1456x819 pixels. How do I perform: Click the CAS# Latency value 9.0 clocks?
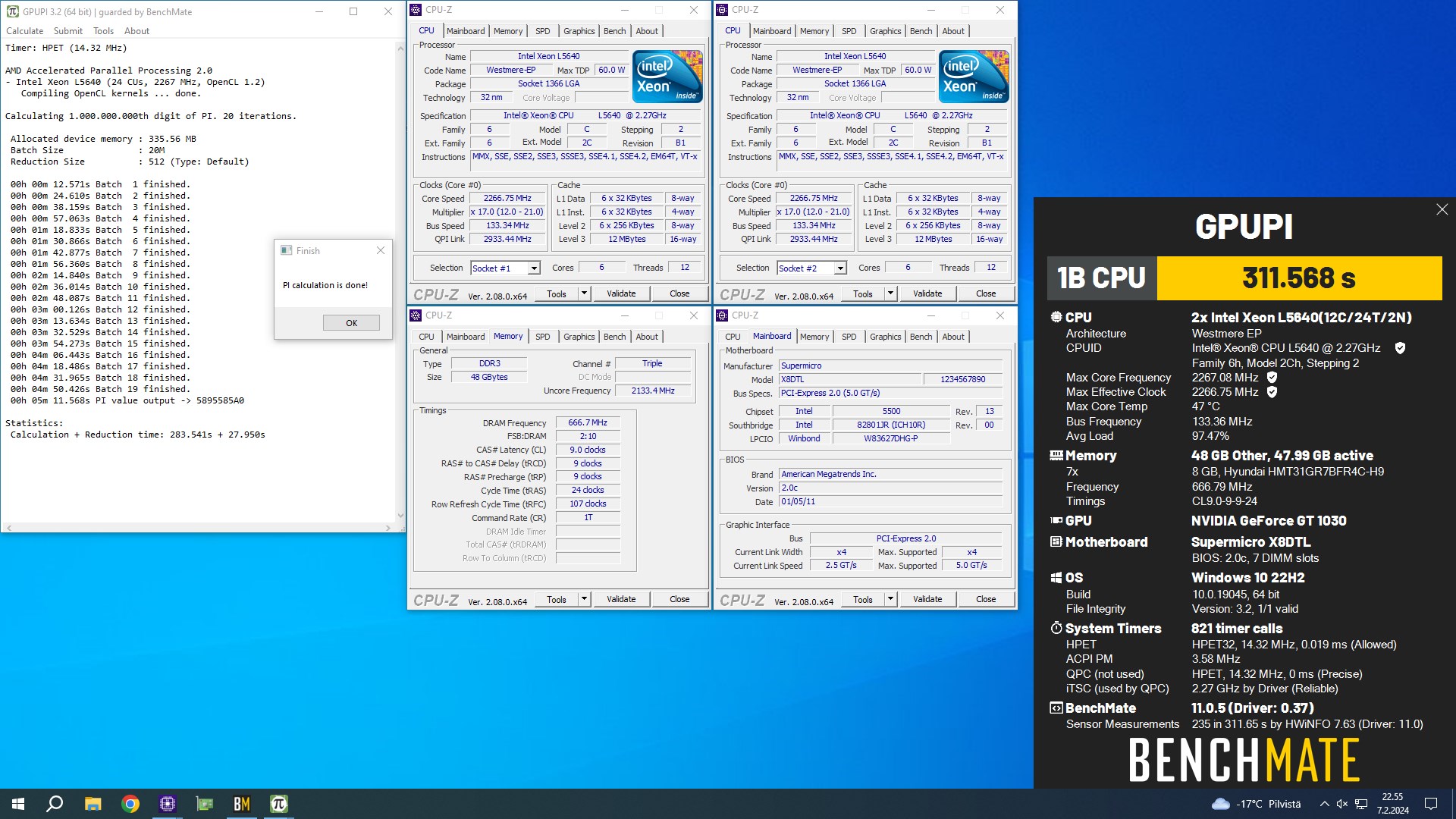[x=588, y=450]
